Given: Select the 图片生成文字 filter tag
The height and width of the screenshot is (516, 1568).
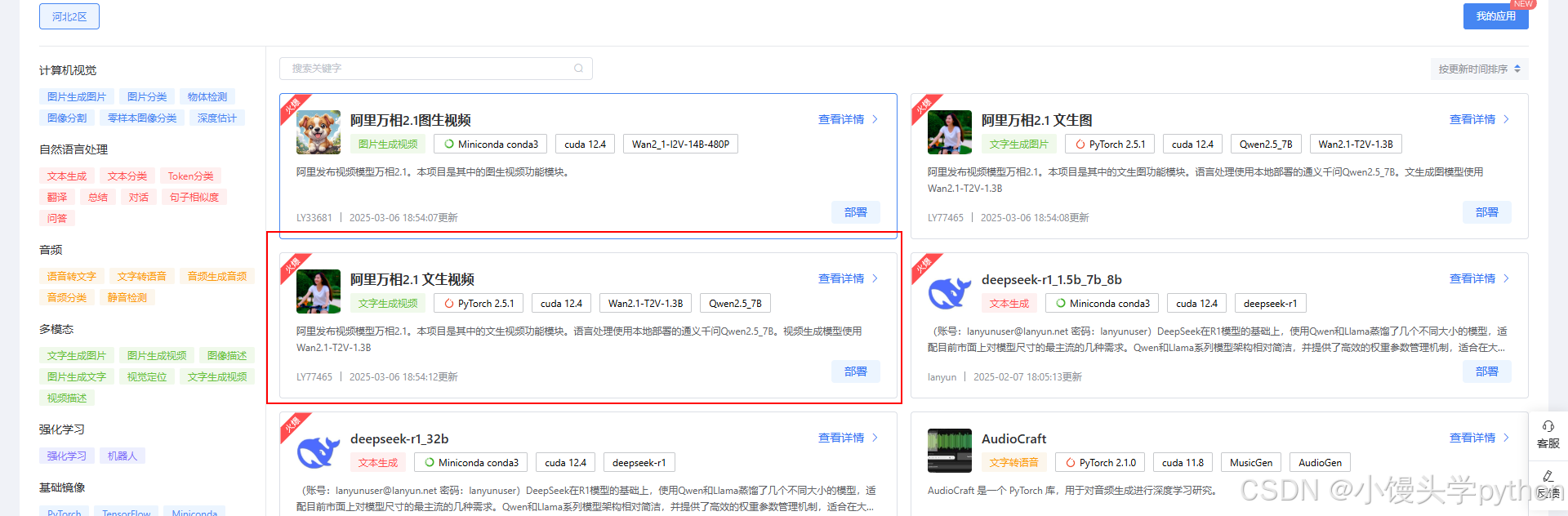Looking at the screenshot, I should (x=77, y=376).
